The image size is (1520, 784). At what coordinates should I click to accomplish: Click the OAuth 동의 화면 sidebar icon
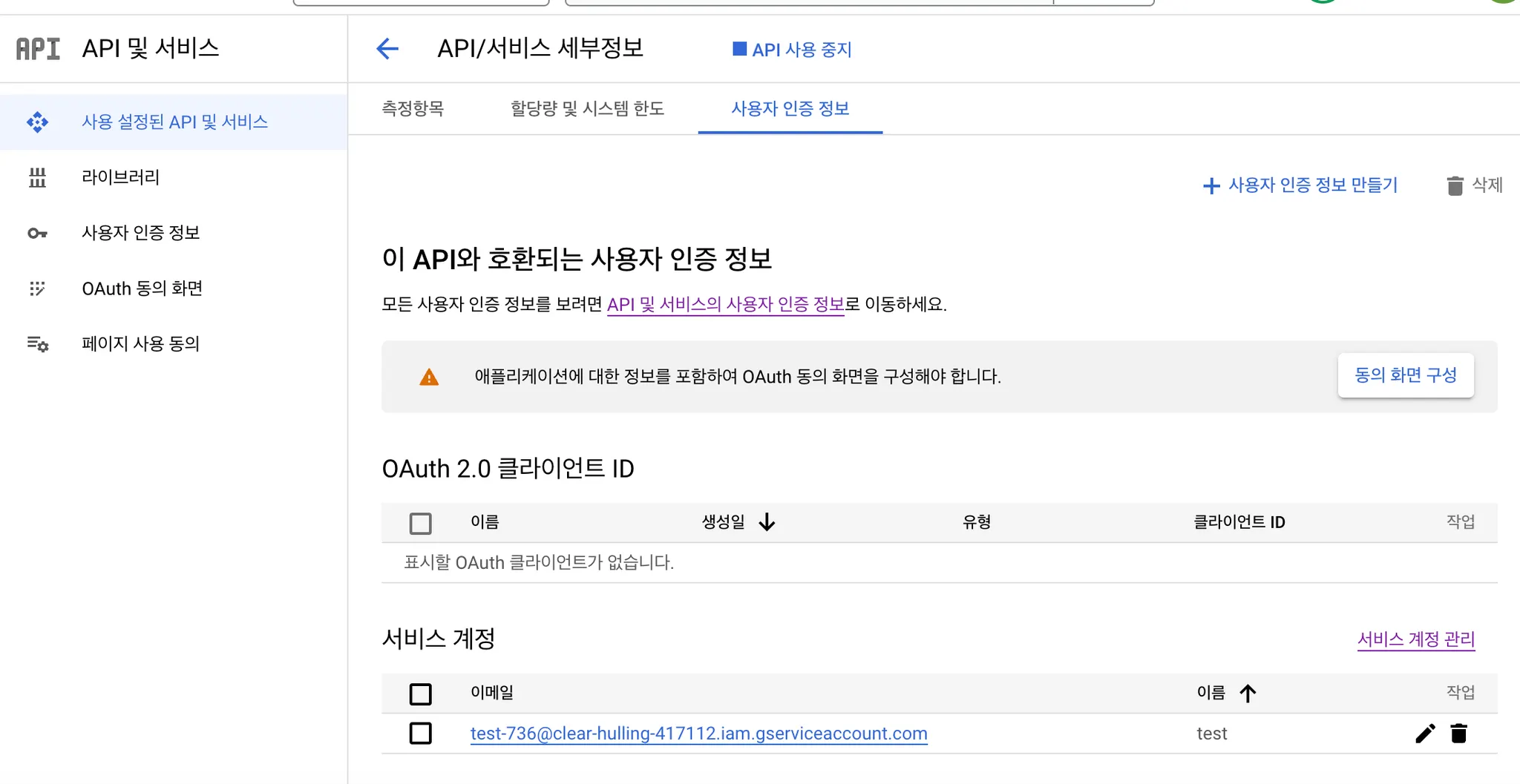click(x=37, y=289)
